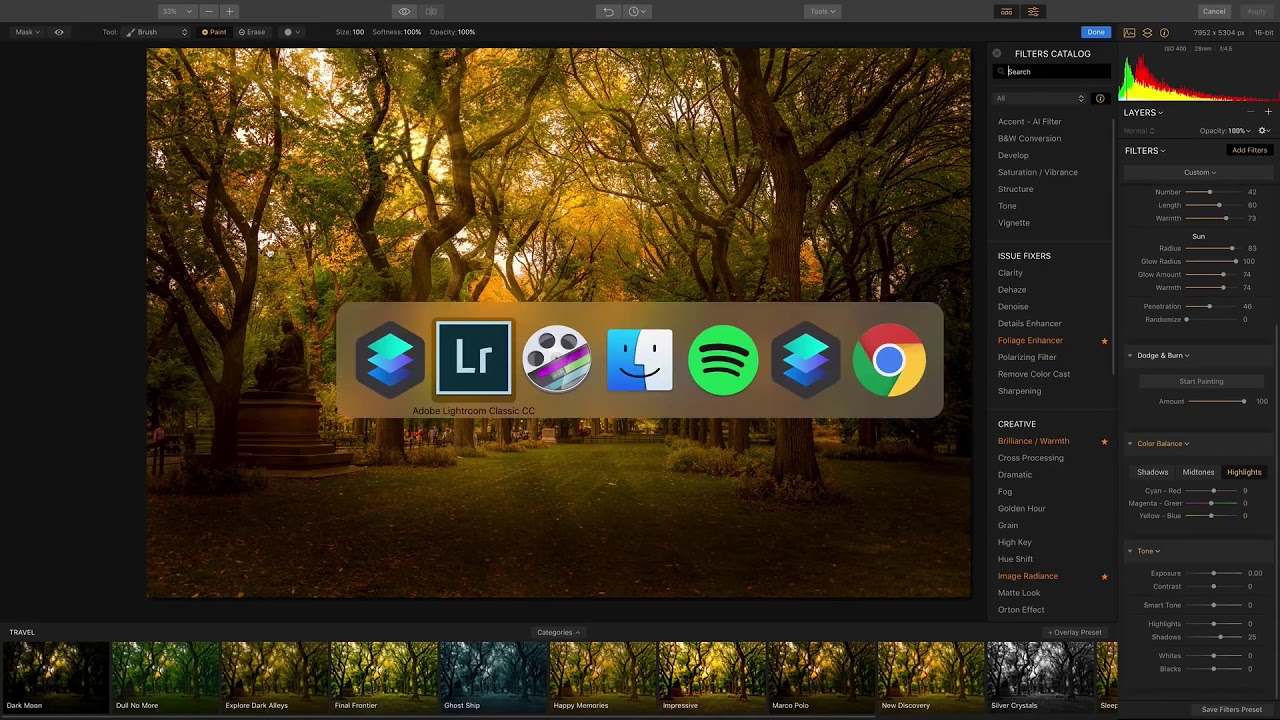The height and width of the screenshot is (720, 1280).
Task: Click Start Painting in Dodge & Burn
Action: pyautogui.click(x=1201, y=381)
